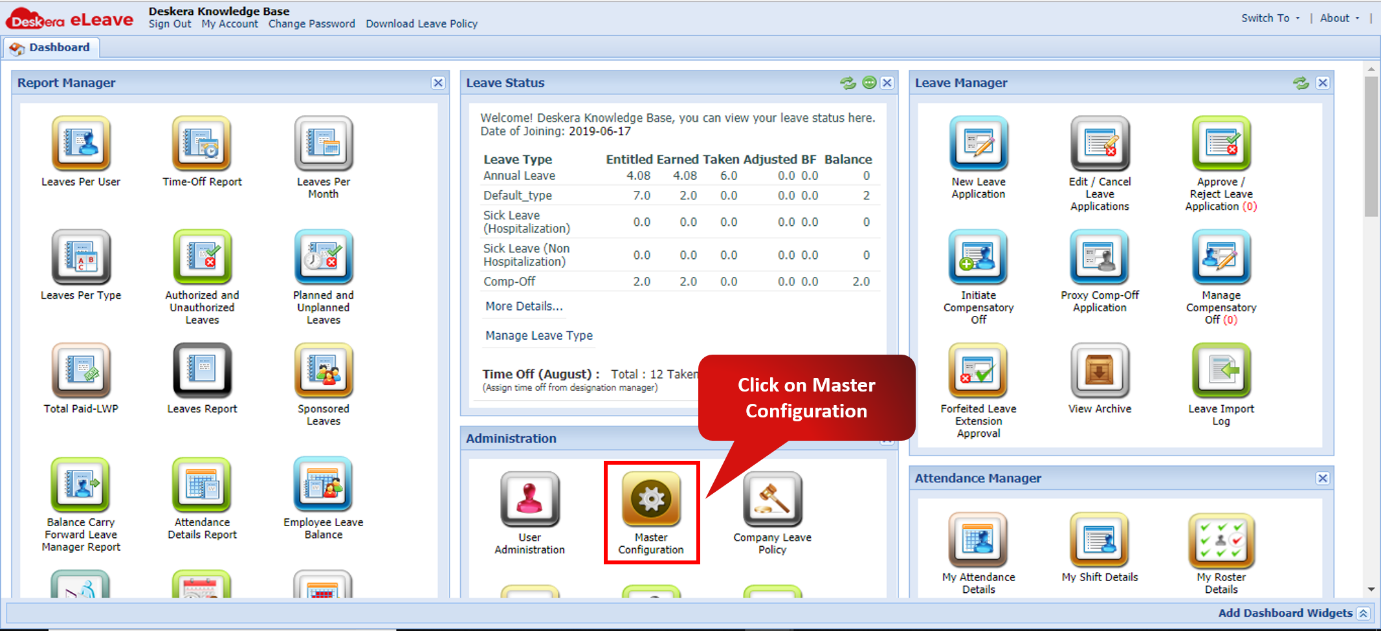The width and height of the screenshot is (1381, 631).
Task: Open the Leave Import Log
Action: (x=1221, y=371)
